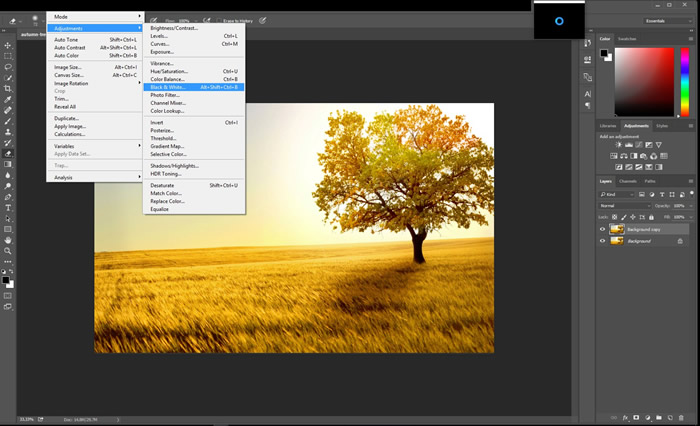This screenshot has width=700, height=426.
Task: Select the Crop tool
Action: (8, 88)
